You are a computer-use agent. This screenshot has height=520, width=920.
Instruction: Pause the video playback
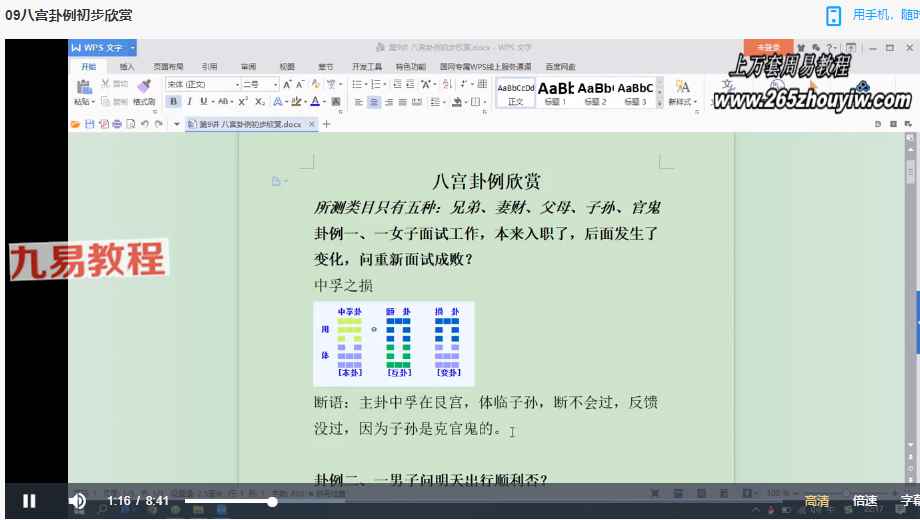29,501
